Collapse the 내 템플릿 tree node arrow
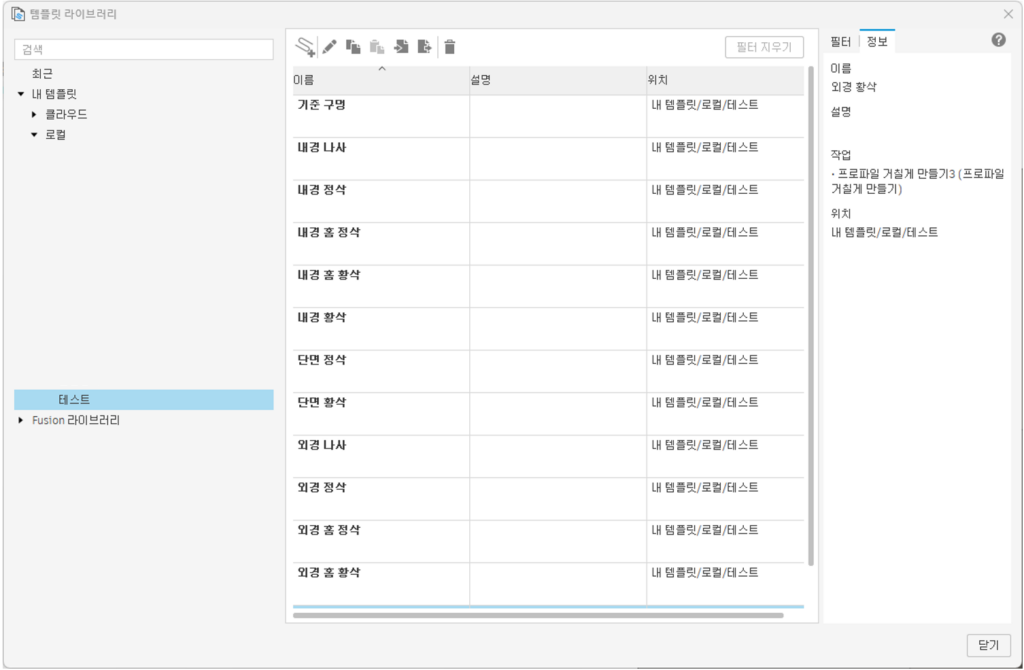This screenshot has height=670, width=1024. [x=21, y=94]
